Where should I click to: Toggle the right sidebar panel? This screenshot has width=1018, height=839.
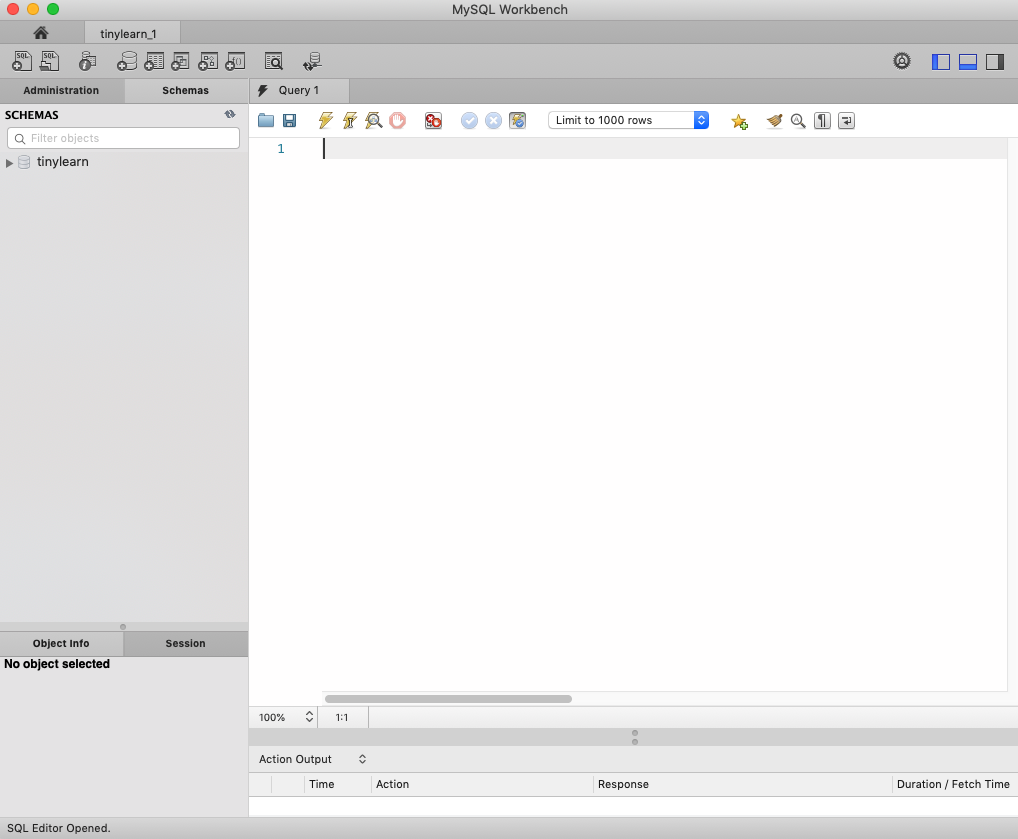995,62
